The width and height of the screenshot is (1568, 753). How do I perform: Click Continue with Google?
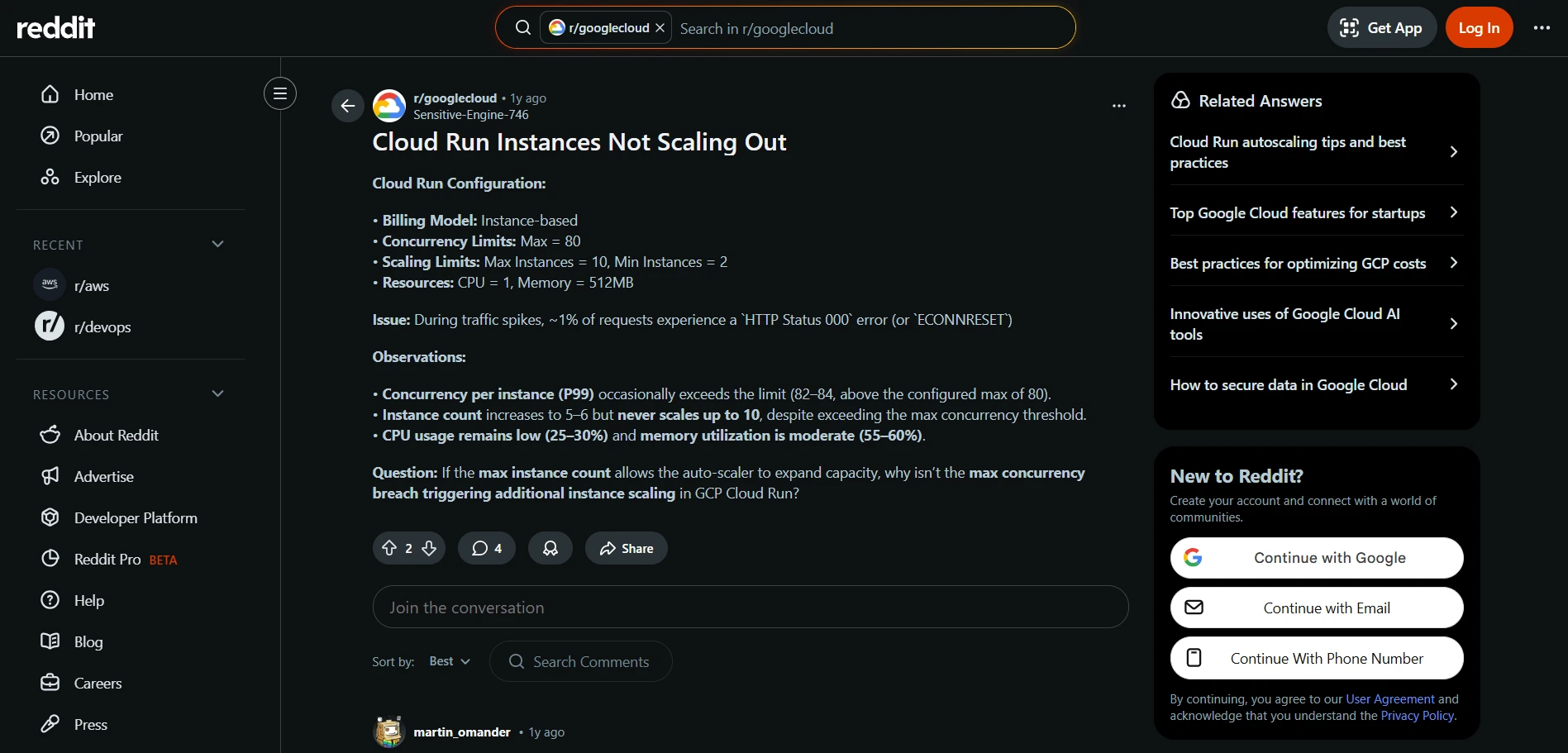click(x=1316, y=558)
